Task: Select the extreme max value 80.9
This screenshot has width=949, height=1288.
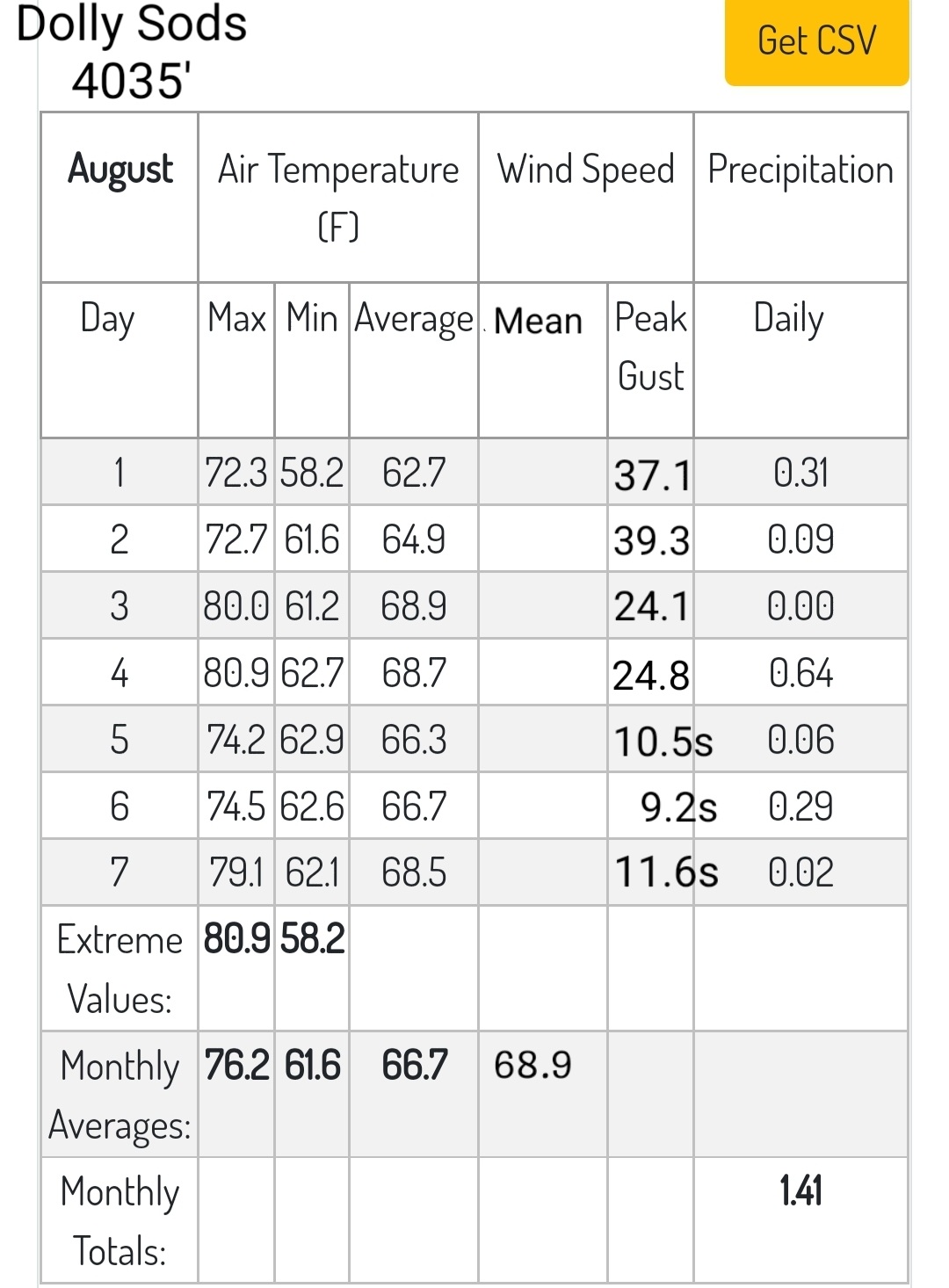Action: click(237, 938)
